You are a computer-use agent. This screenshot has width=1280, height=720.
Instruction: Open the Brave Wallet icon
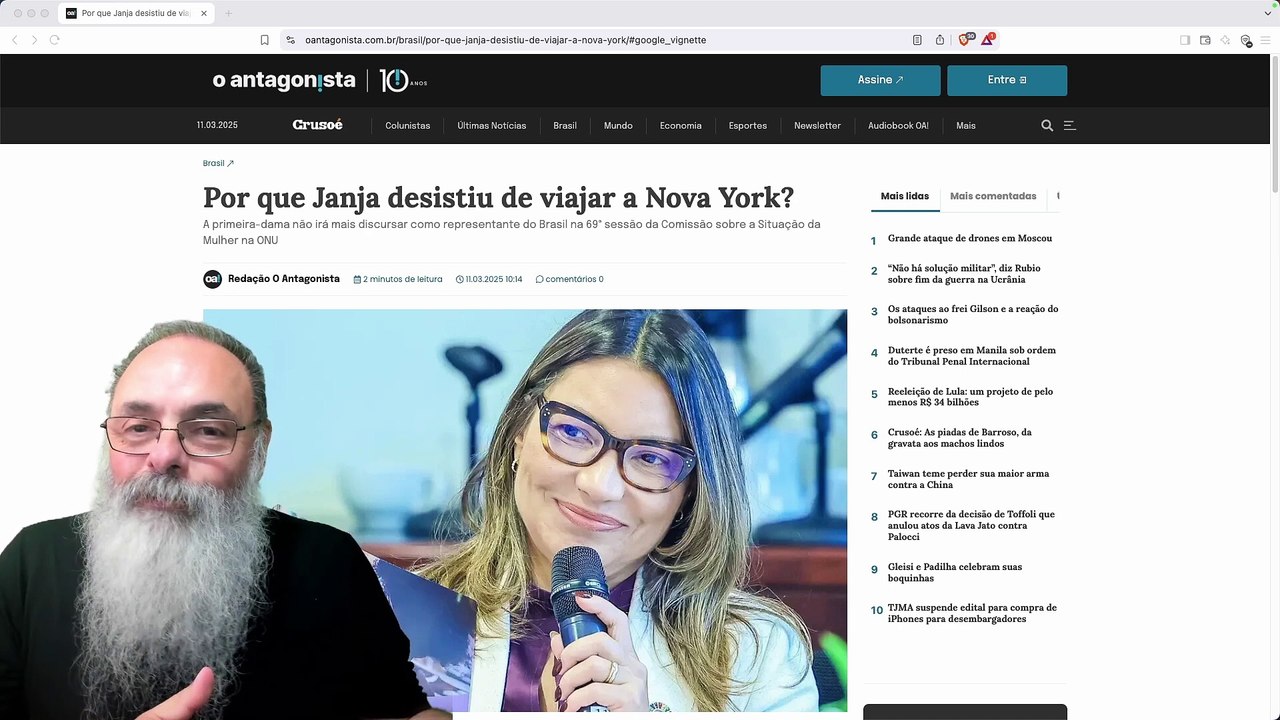pyautogui.click(x=1205, y=40)
